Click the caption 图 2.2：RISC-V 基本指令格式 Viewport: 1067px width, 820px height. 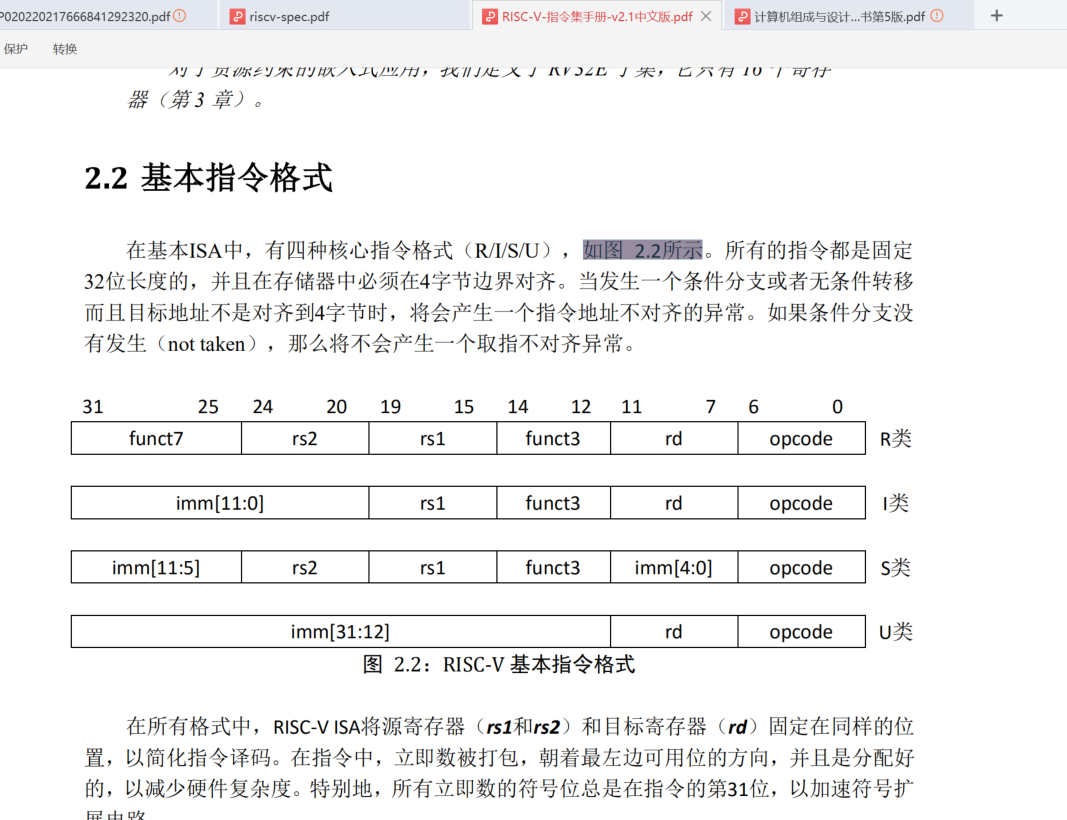click(499, 664)
